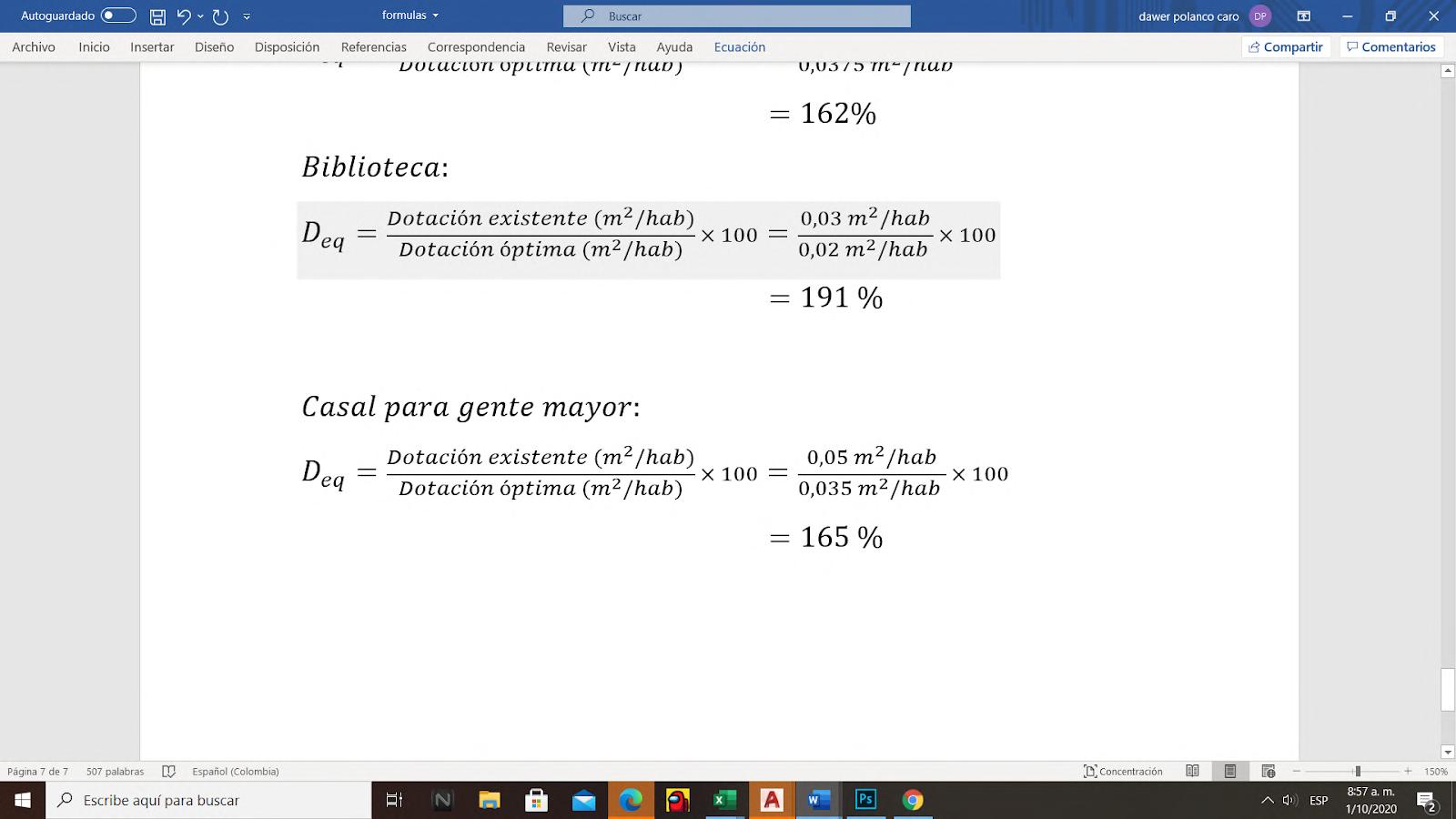This screenshot has width=1456, height=819.
Task: Enable Concentración focus mode
Action: tap(1123, 772)
